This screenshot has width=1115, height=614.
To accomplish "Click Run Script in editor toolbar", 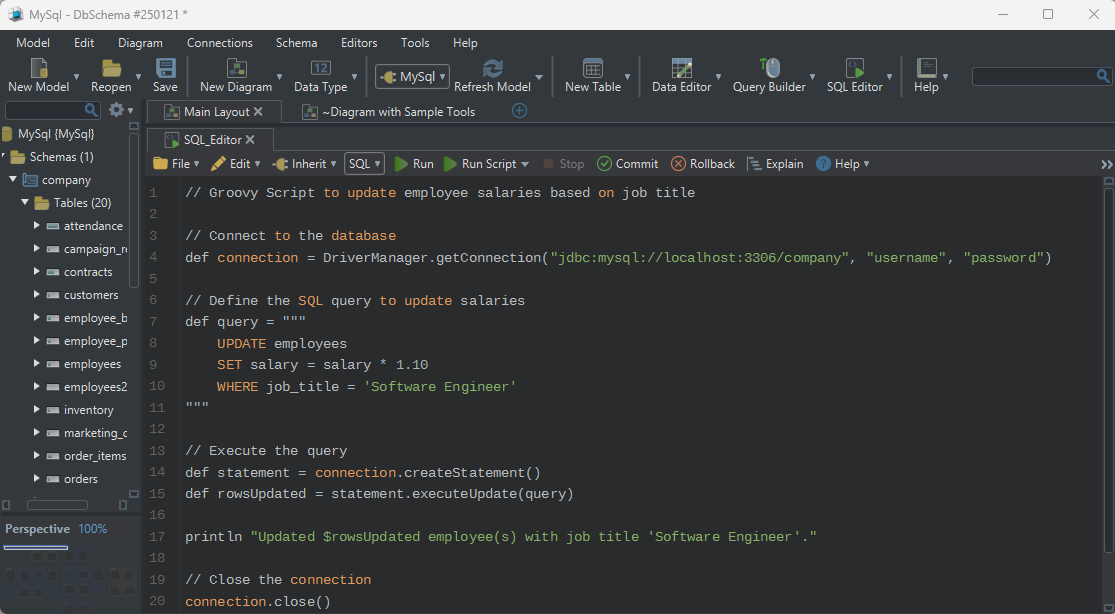I will 481,164.
